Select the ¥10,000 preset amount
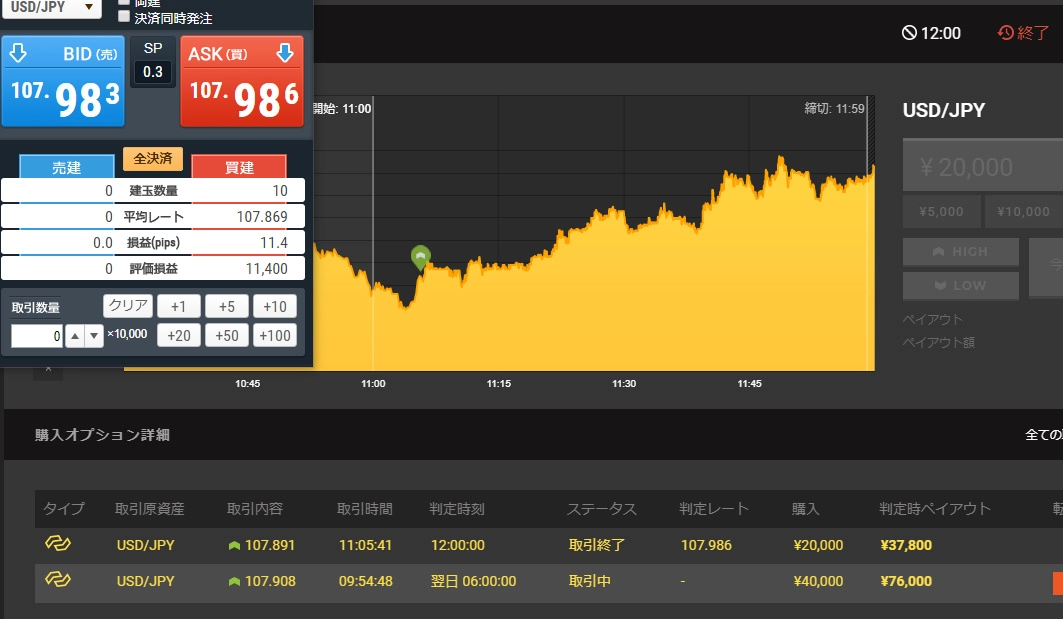 (x=1023, y=212)
